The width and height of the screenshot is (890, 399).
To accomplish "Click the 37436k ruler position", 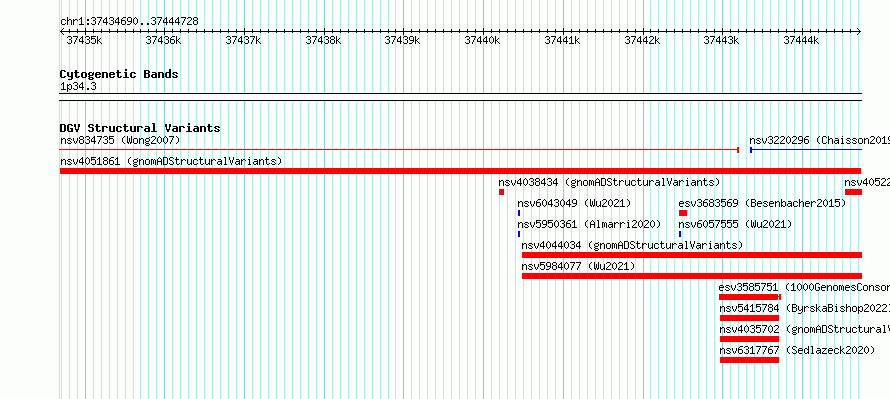I will (163, 40).
